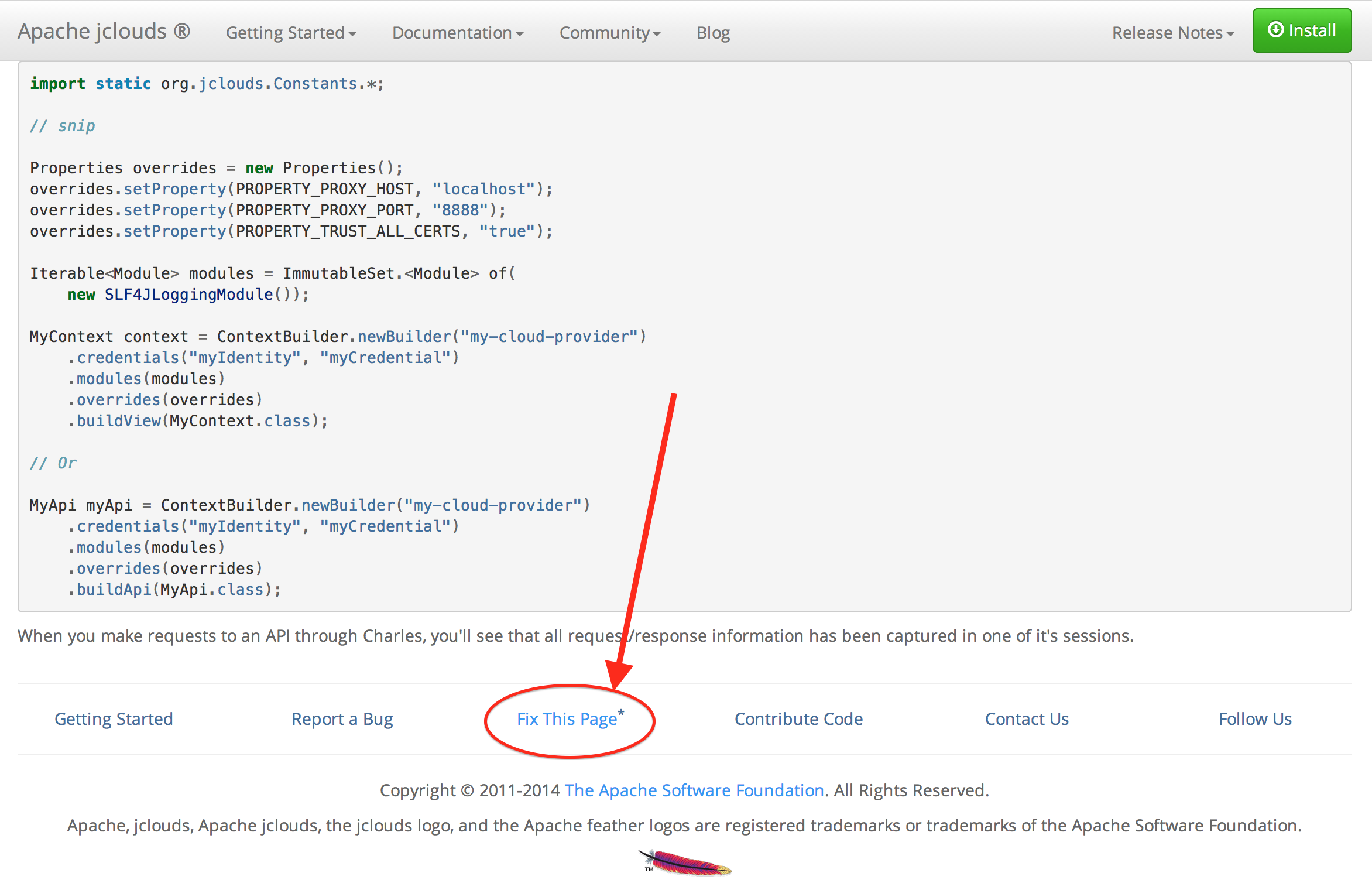The width and height of the screenshot is (1372, 890).
Task: Click the Apache jclouds brand title
Action: click(x=104, y=31)
